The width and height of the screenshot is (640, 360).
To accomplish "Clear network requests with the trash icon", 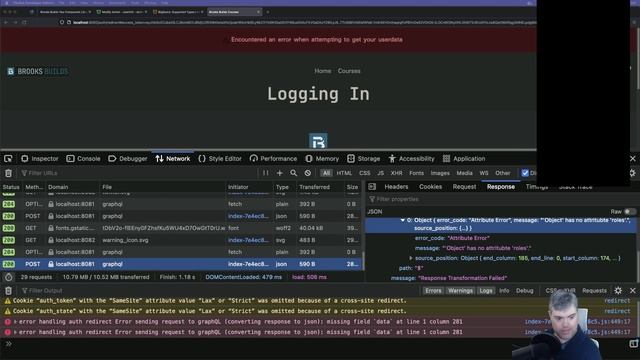I will pos(8,173).
